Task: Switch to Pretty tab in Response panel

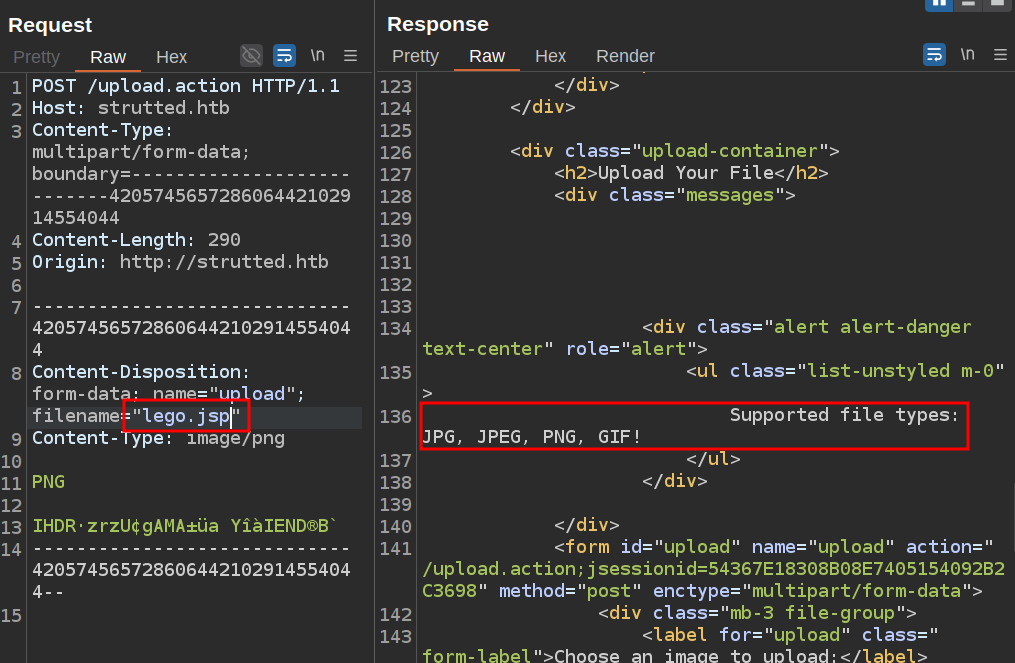Action: pos(415,56)
